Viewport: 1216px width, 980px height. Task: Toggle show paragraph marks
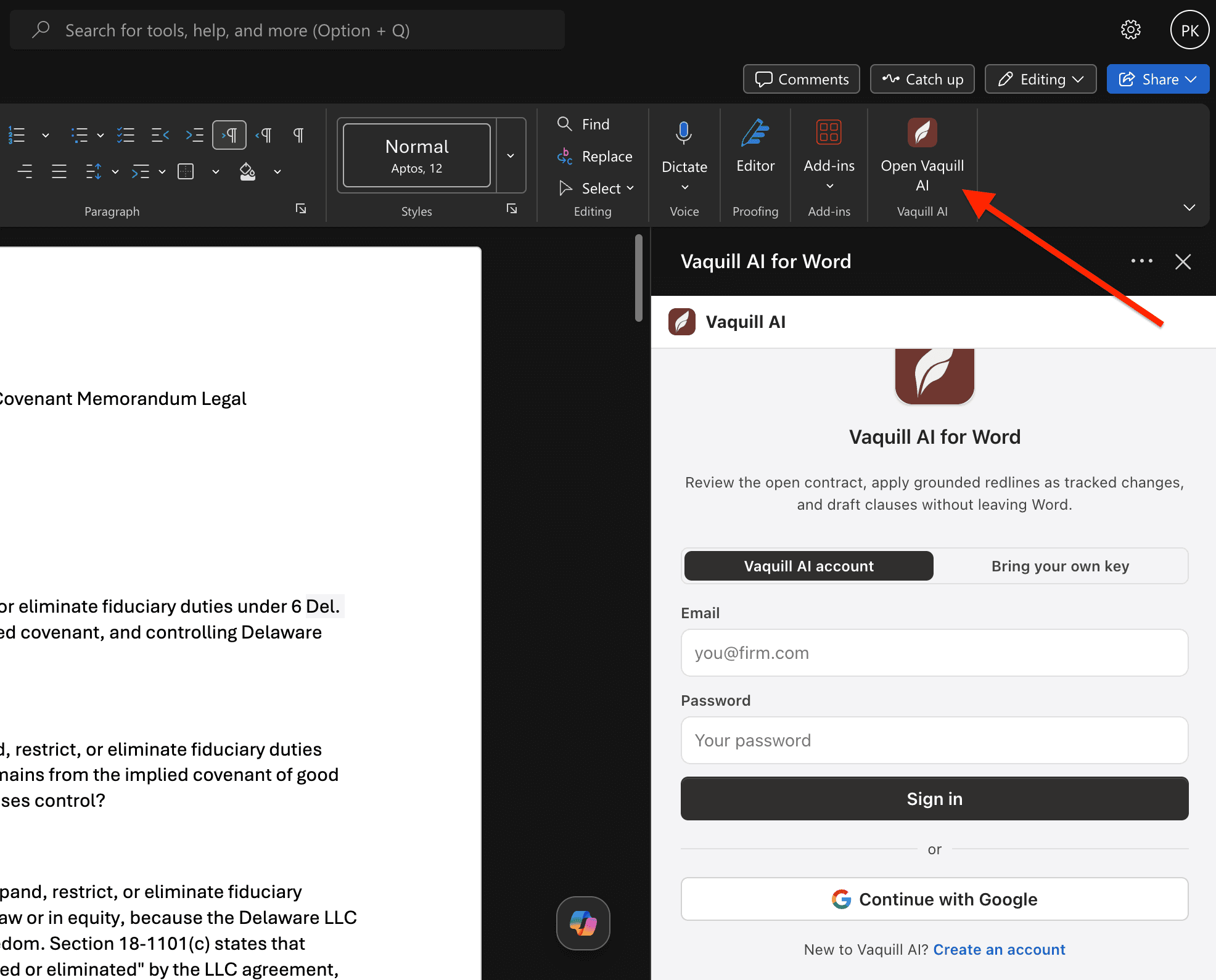click(298, 135)
